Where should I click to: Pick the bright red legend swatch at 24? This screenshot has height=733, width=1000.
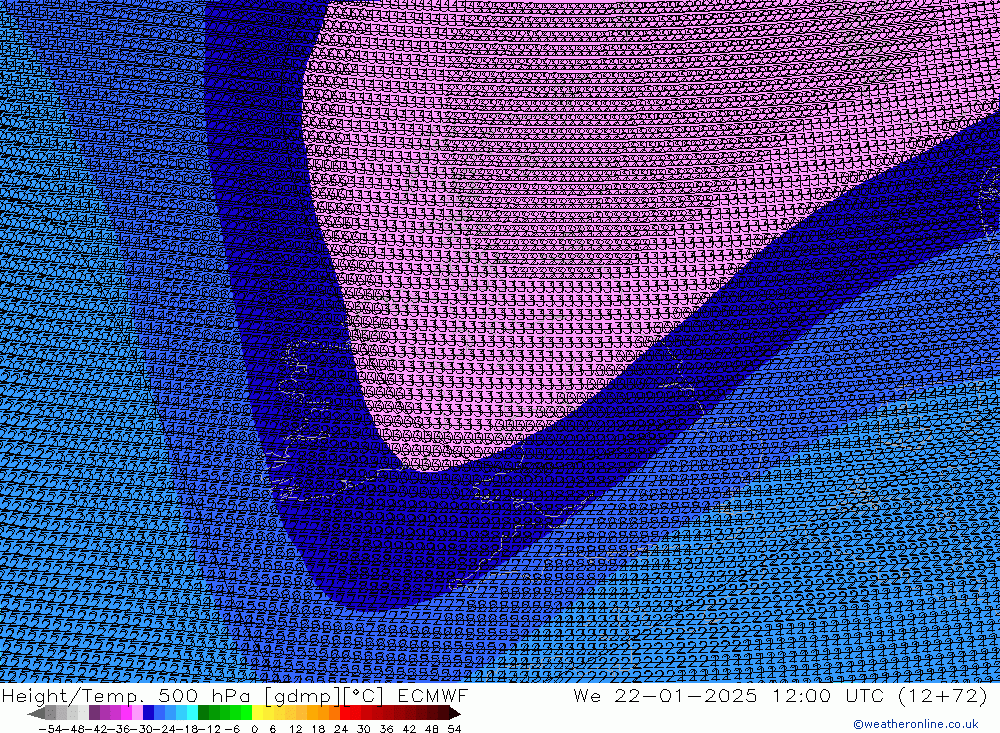click(x=345, y=713)
